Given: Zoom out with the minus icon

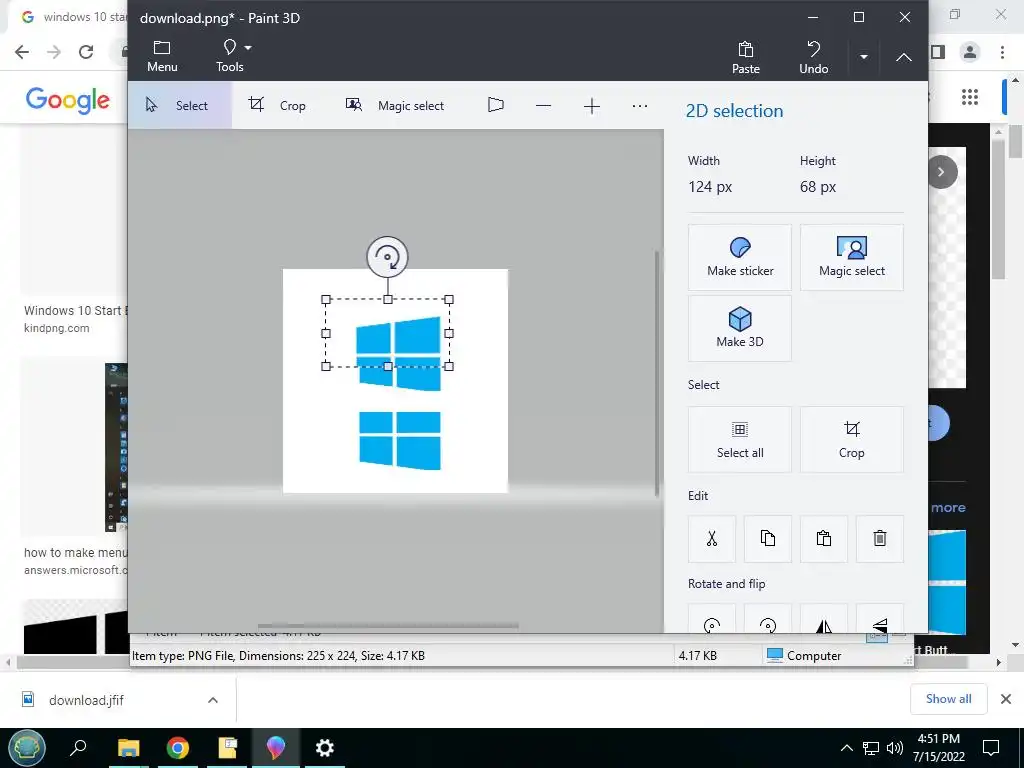Looking at the screenshot, I should coord(543,106).
